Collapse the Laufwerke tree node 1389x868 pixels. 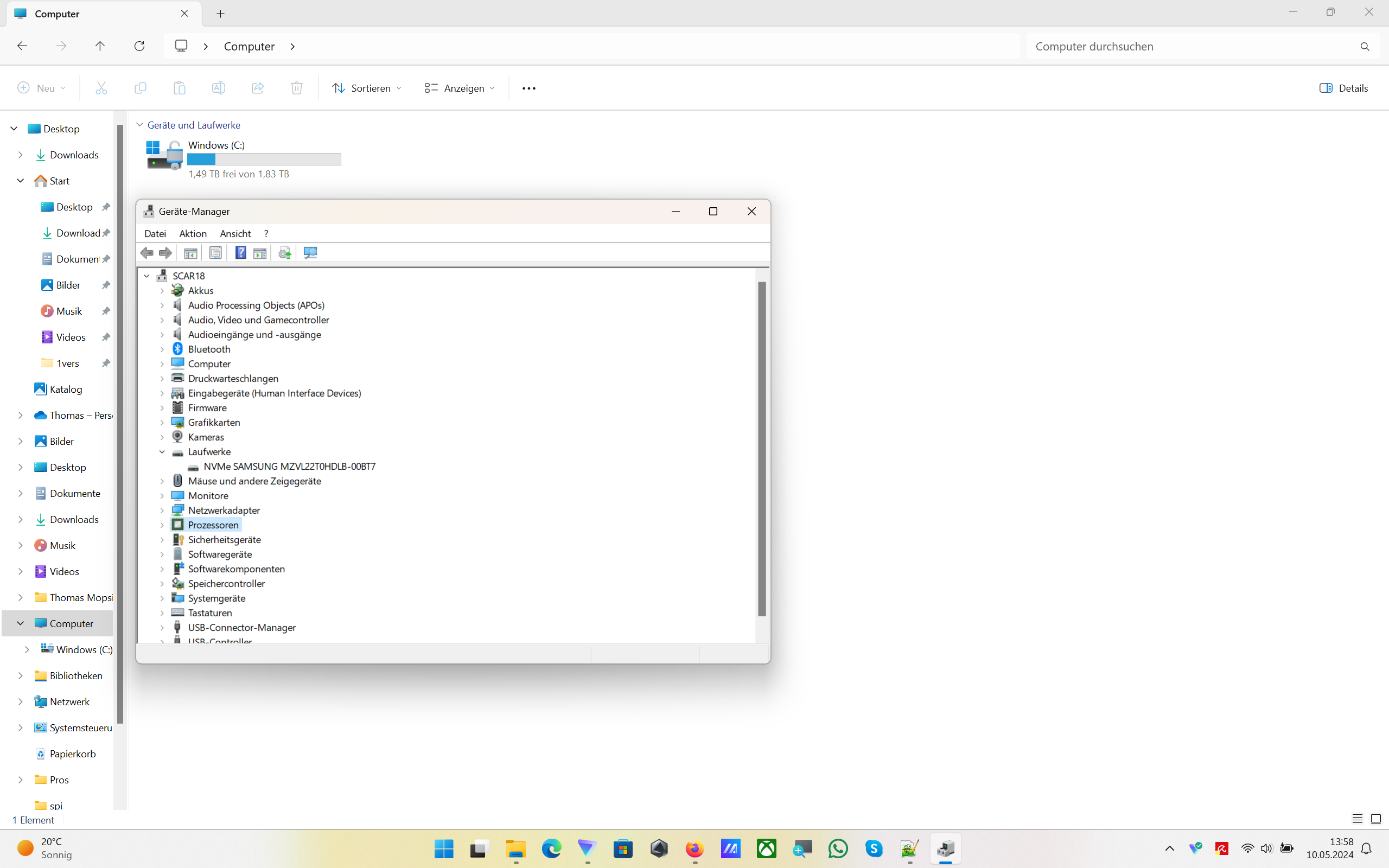tap(162, 452)
